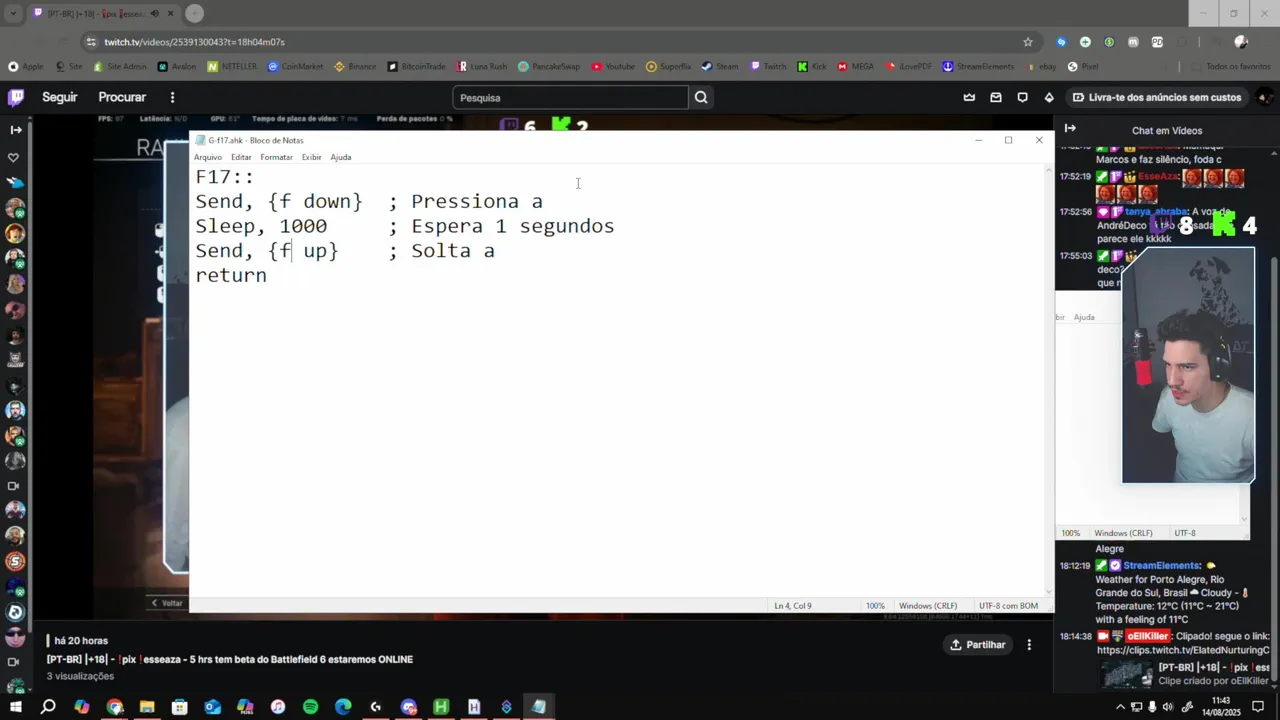
Task: Open the Superflix bookmark
Action: [x=668, y=67]
